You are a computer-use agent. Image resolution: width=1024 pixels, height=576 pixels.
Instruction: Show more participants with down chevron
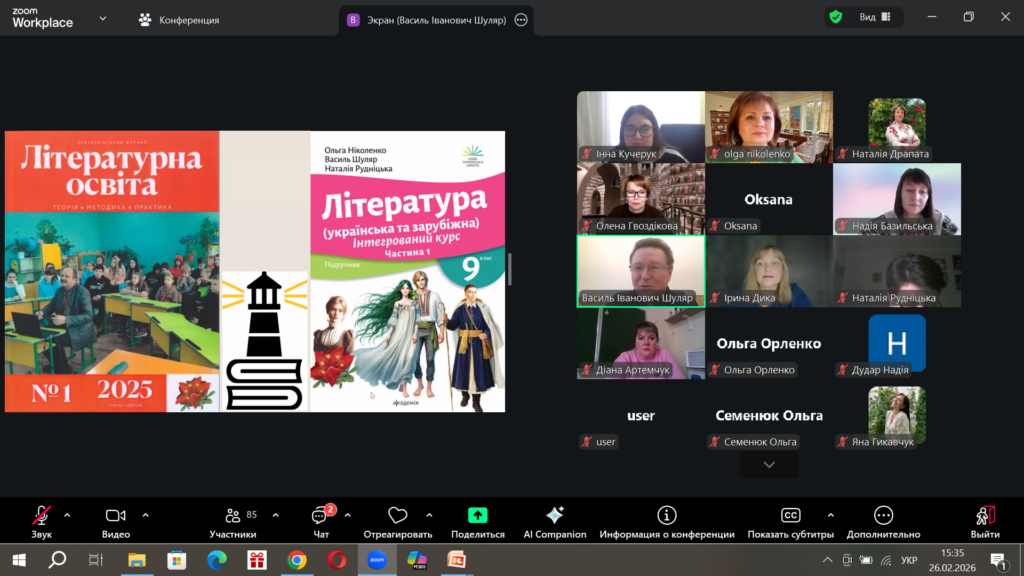click(x=769, y=465)
